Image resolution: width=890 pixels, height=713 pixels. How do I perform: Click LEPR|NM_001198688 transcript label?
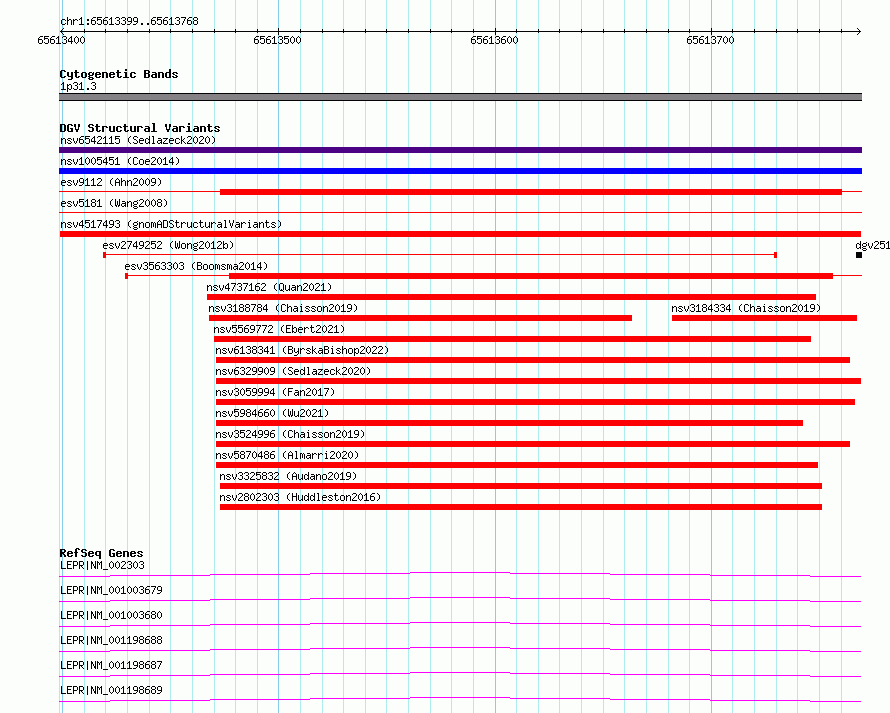tap(111, 640)
